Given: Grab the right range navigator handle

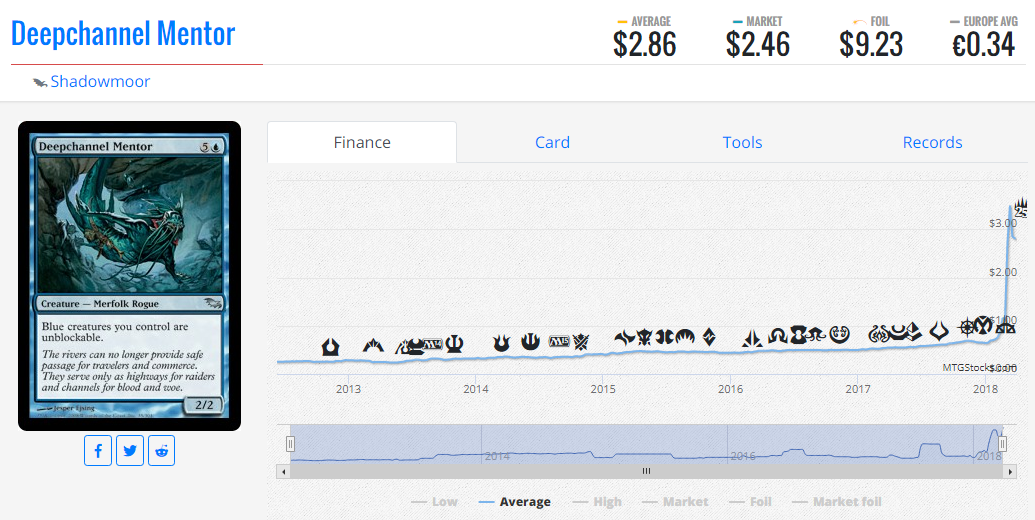Looking at the screenshot, I should pyautogui.click(x=1003, y=444).
